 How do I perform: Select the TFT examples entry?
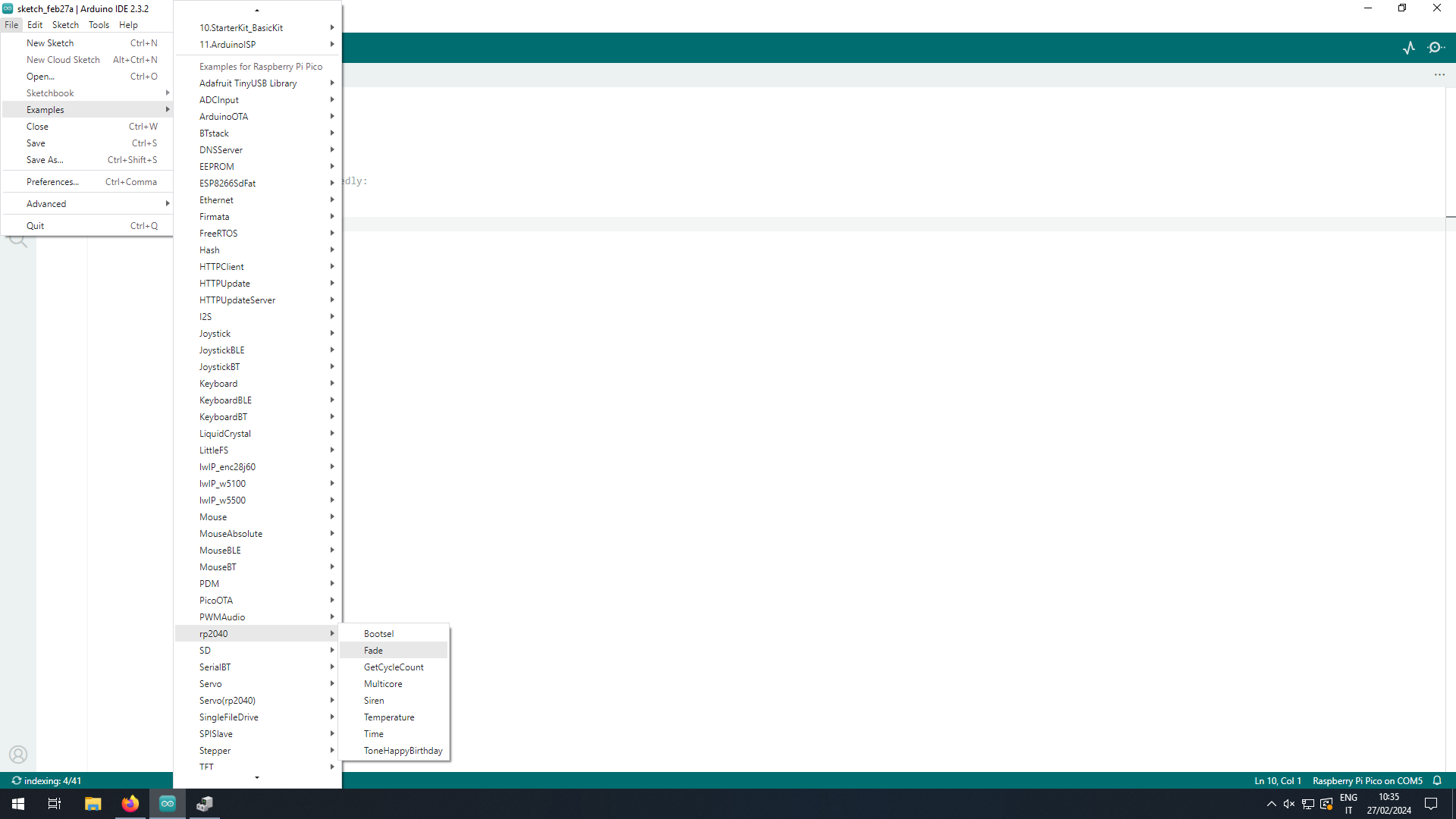click(258, 767)
